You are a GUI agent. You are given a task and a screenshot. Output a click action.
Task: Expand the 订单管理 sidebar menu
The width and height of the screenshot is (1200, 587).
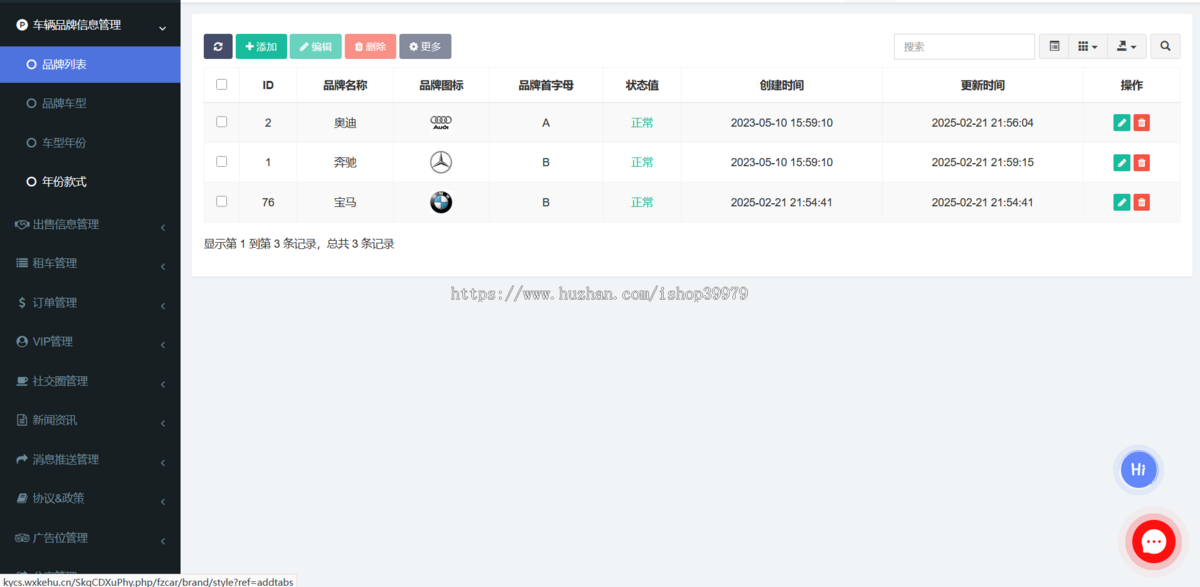[90, 302]
